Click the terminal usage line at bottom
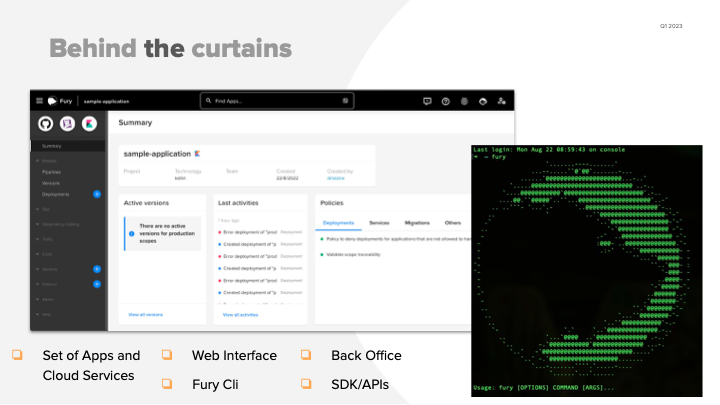This screenshot has width=720, height=405. coord(543,388)
